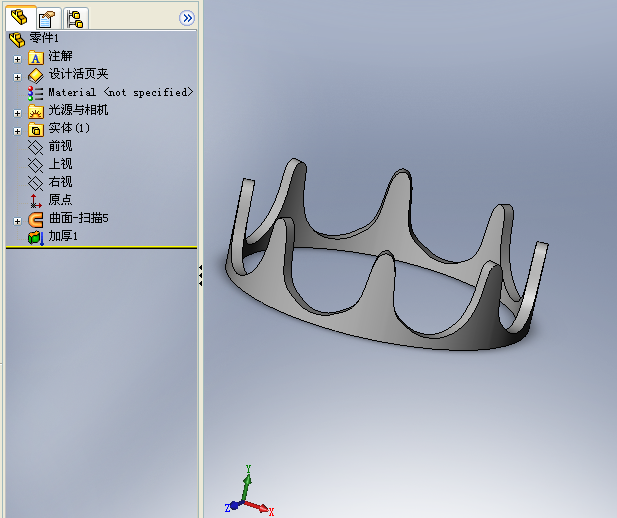Expand the 设计活页夹 design binder node
The height and width of the screenshot is (518, 617).
[x=17, y=77]
